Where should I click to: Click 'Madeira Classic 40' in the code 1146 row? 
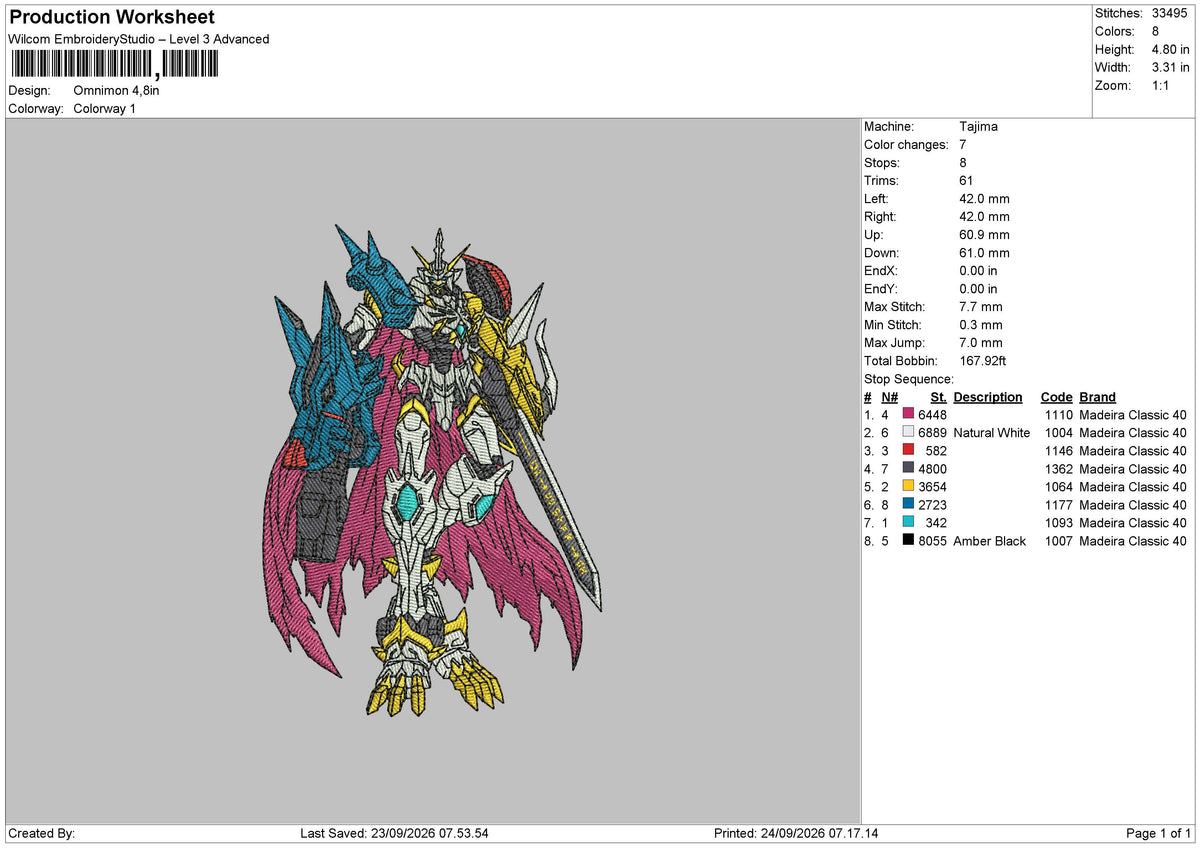[x=1133, y=451]
